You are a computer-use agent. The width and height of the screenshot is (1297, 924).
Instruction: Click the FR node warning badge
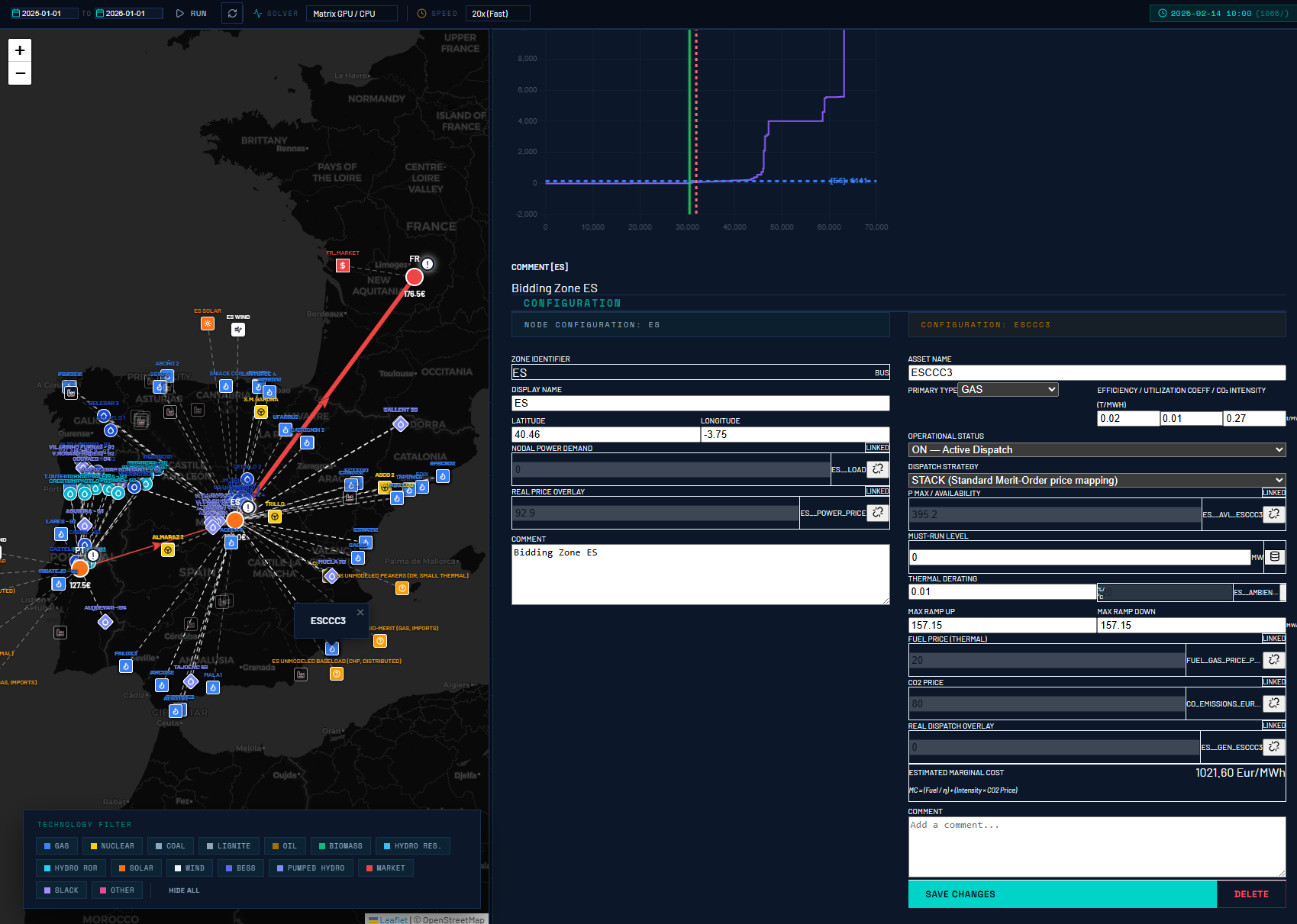click(x=427, y=264)
